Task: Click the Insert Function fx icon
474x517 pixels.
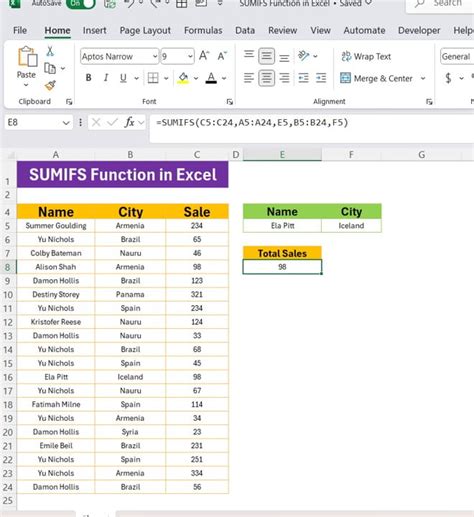Action: [129, 123]
